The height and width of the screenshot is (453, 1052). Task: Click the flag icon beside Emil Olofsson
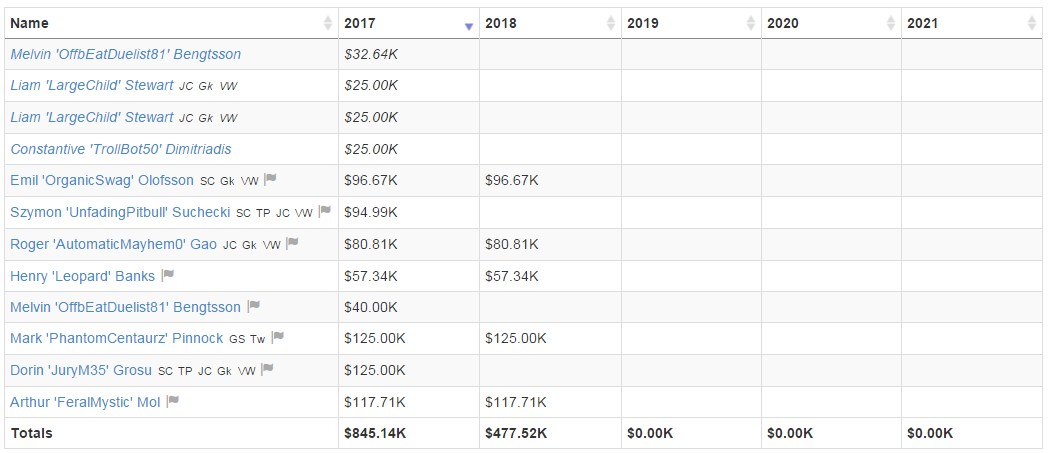[x=270, y=180]
